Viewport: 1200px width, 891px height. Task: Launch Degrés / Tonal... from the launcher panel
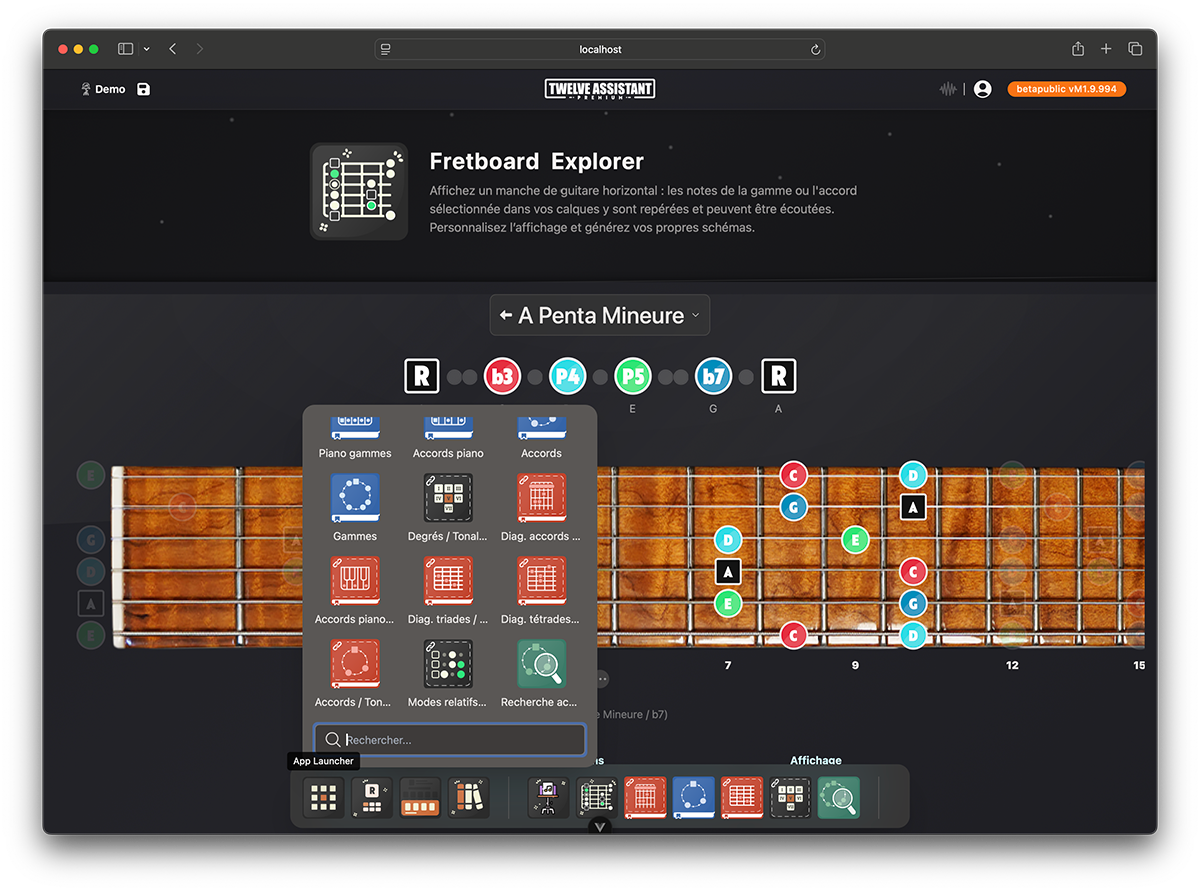pos(448,509)
